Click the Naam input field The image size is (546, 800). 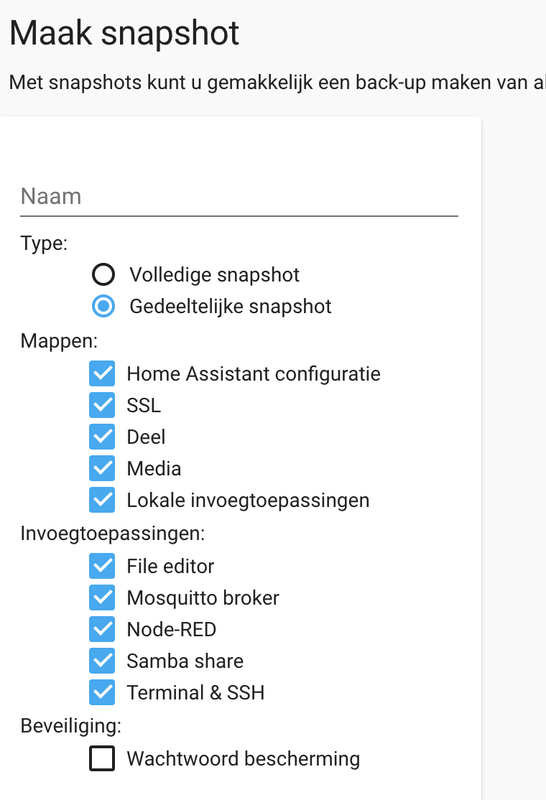click(239, 196)
